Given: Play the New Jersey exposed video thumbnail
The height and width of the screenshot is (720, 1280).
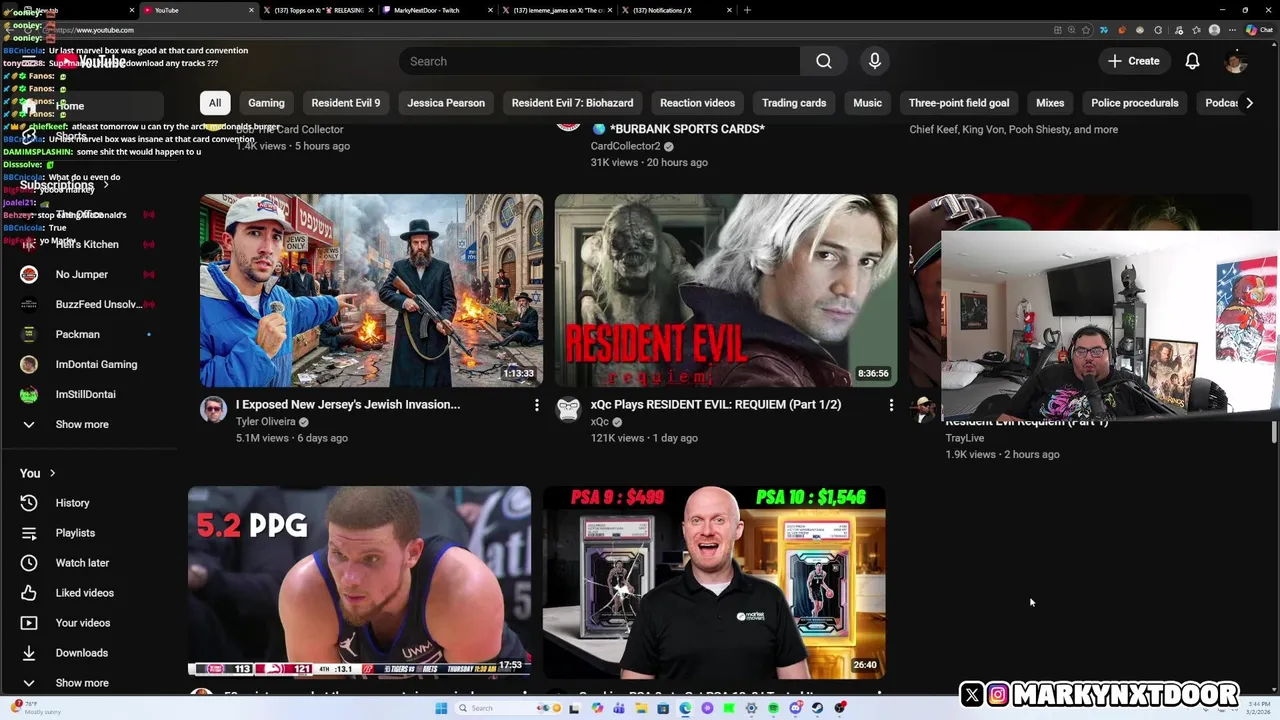Looking at the screenshot, I should (371, 290).
